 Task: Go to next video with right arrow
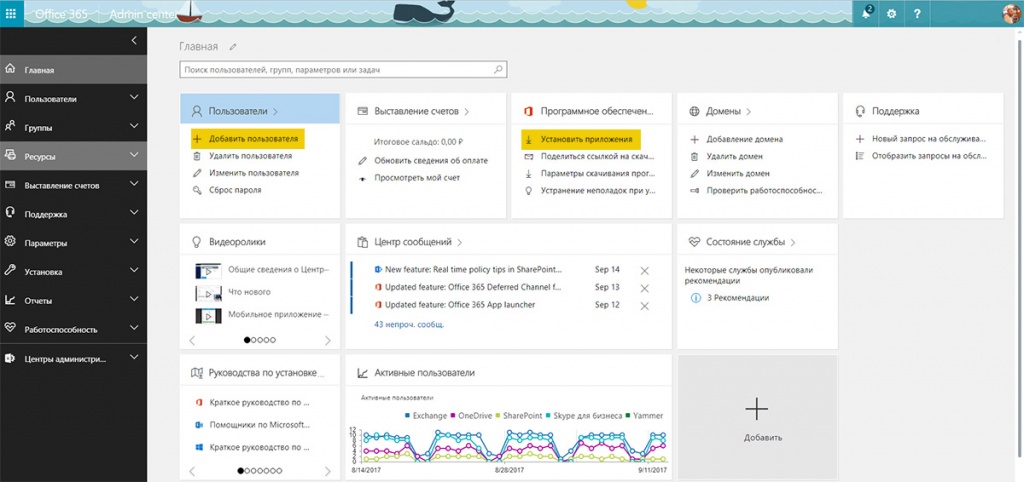click(x=328, y=340)
